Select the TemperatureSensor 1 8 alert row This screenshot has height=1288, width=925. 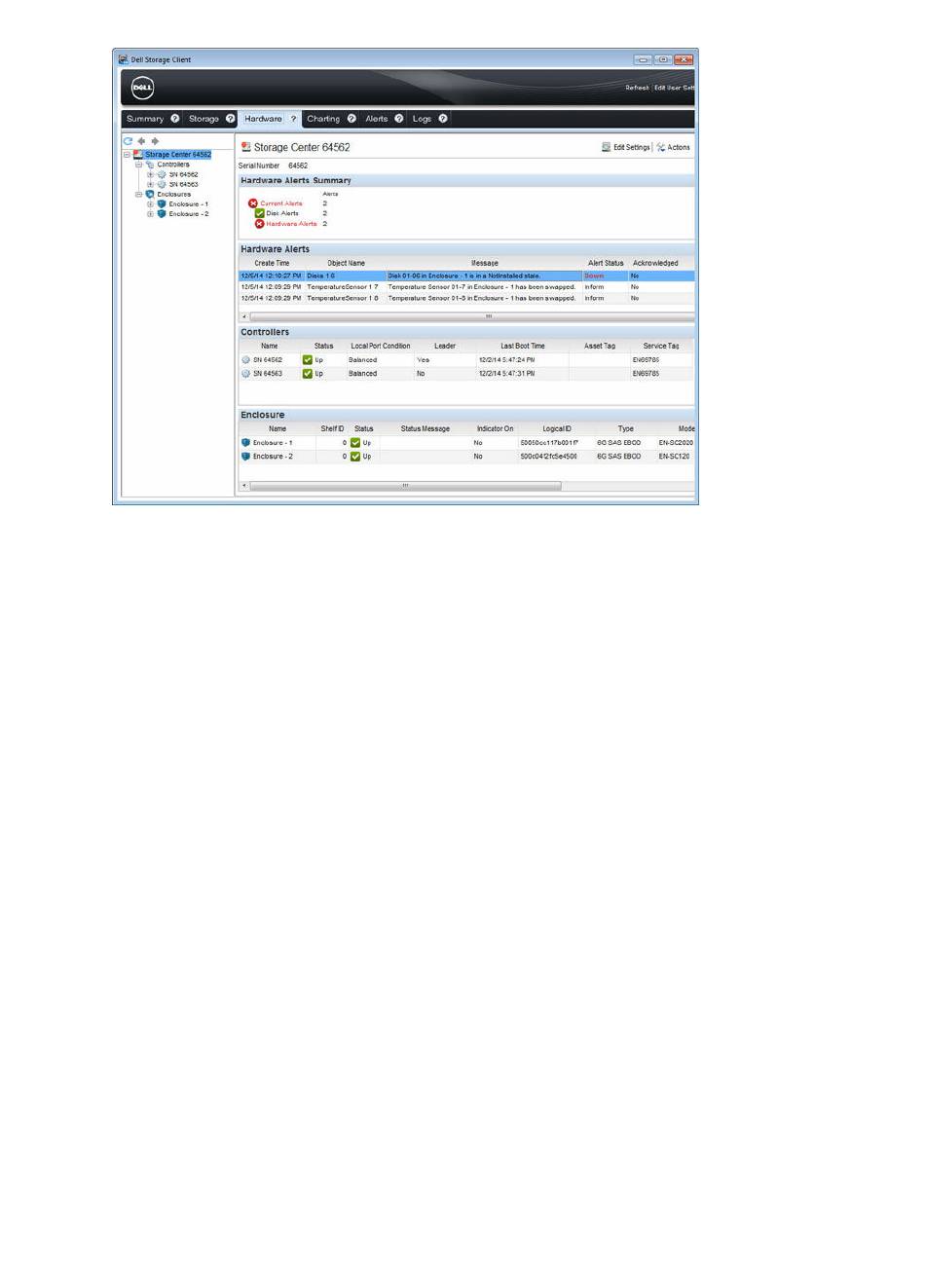(x=466, y=298)
